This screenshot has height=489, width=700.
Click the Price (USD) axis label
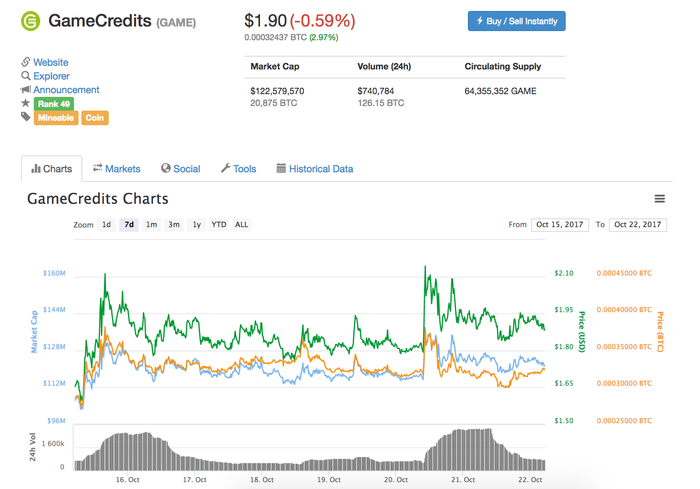click(x=581, y=332)
